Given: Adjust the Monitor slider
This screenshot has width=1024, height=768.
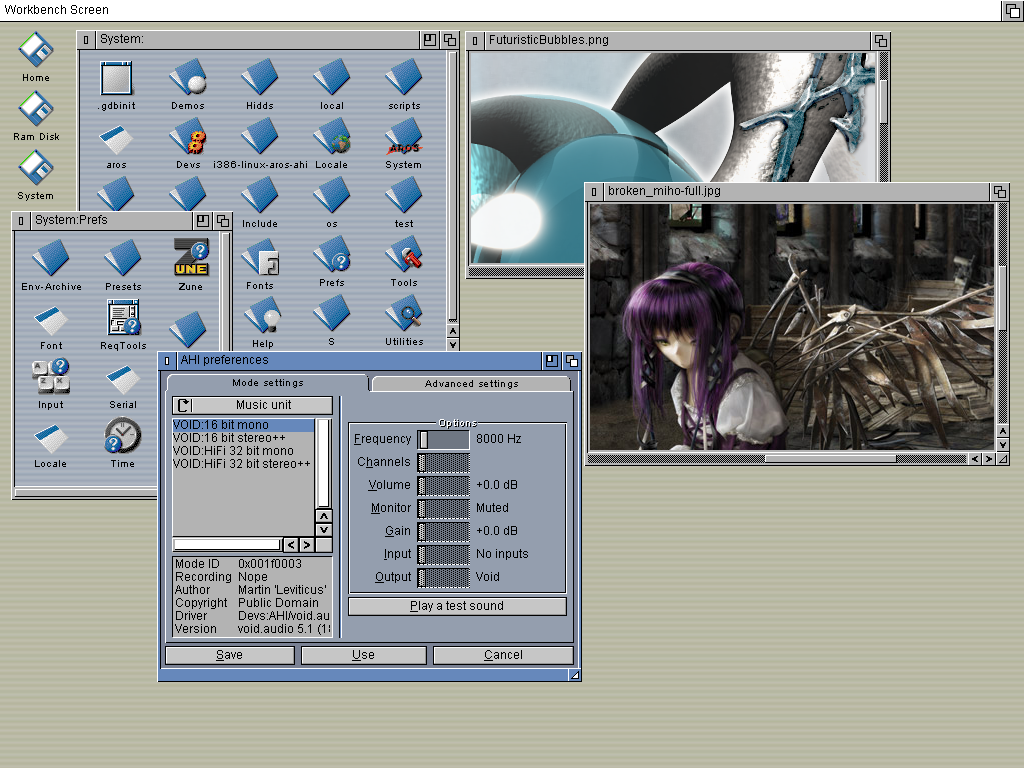Looking at the screenshot, I should [x=443, y=508].
